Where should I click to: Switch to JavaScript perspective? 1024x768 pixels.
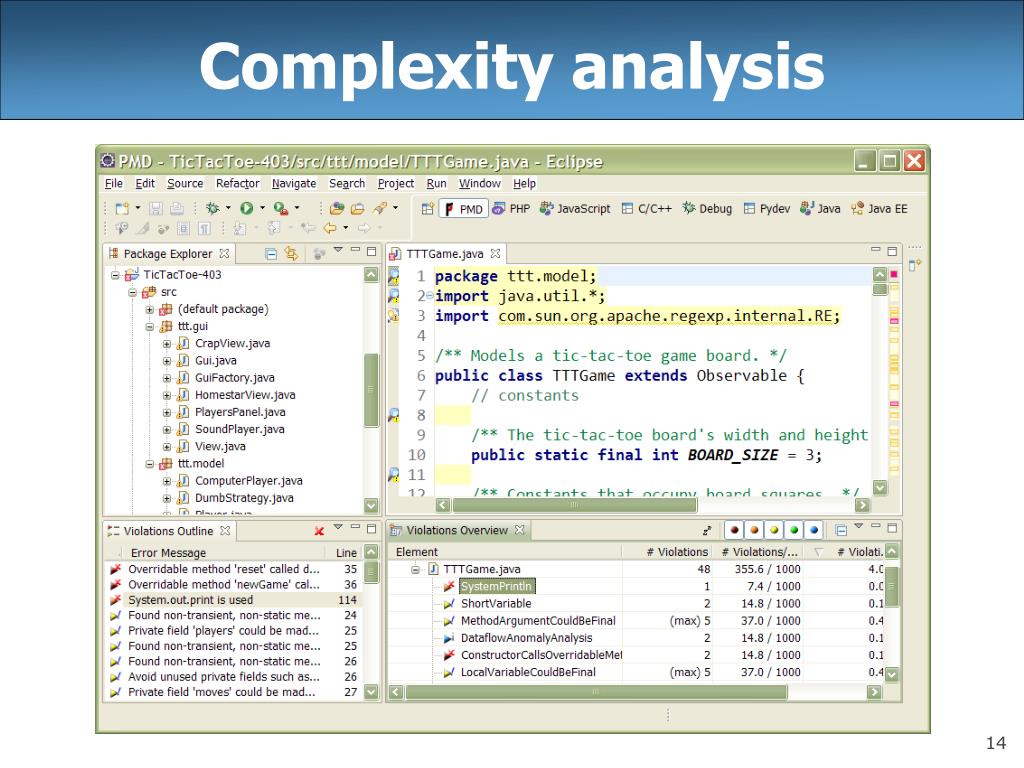pyautogui.click(x=575, y=209)
